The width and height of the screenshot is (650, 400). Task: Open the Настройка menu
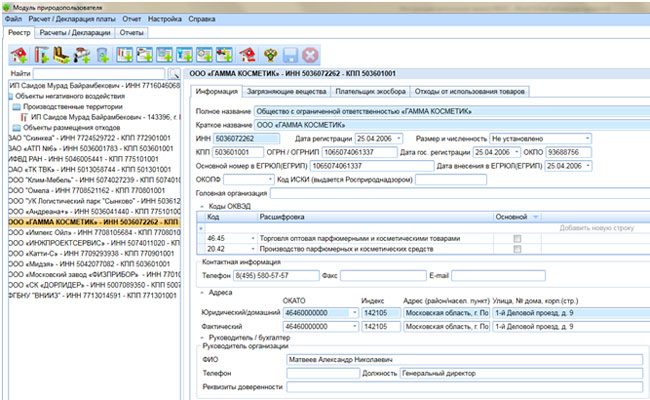[165, 19]
